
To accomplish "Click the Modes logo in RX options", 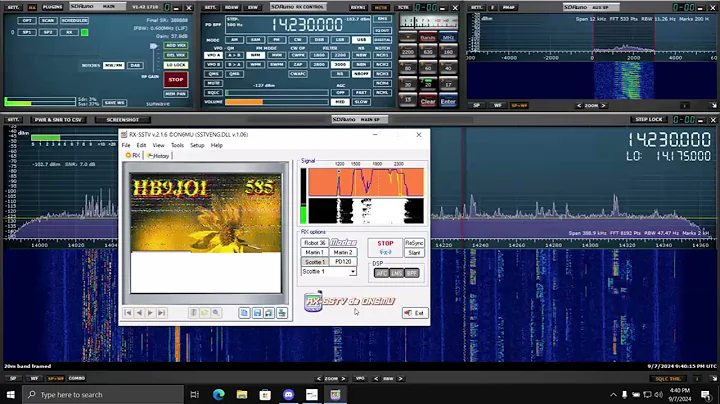I will coord(343,242).
